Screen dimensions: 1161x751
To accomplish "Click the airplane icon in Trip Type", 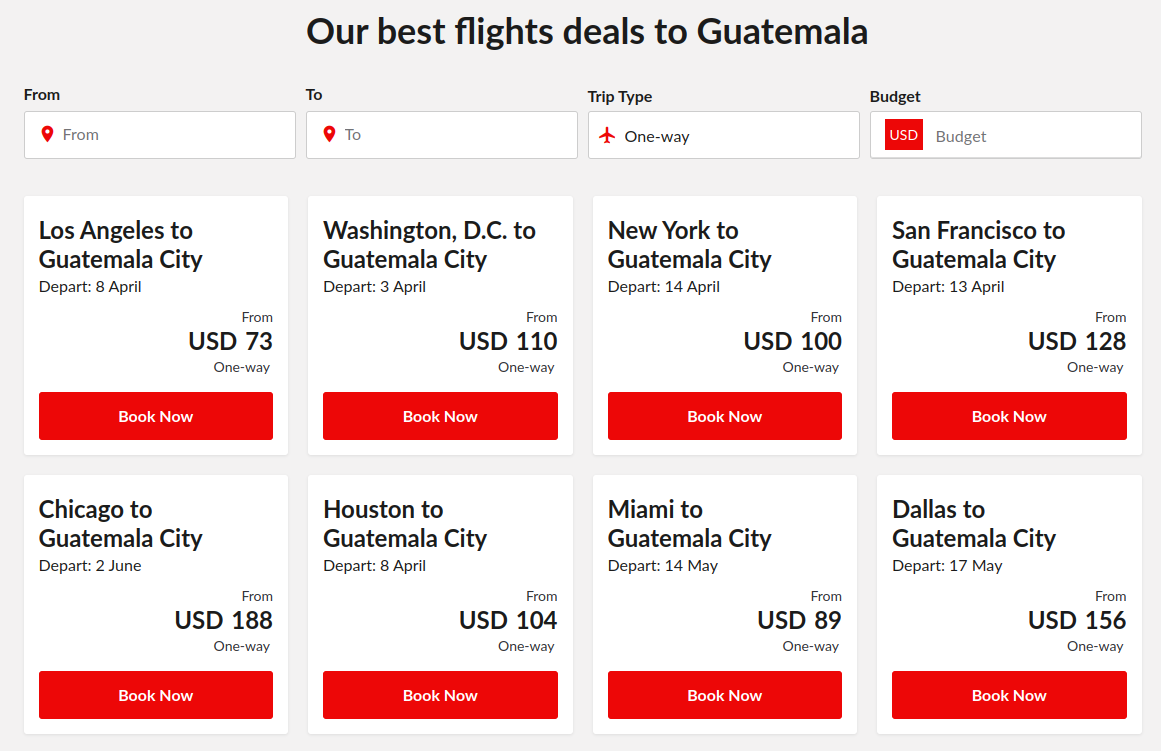I will point(606,136).
